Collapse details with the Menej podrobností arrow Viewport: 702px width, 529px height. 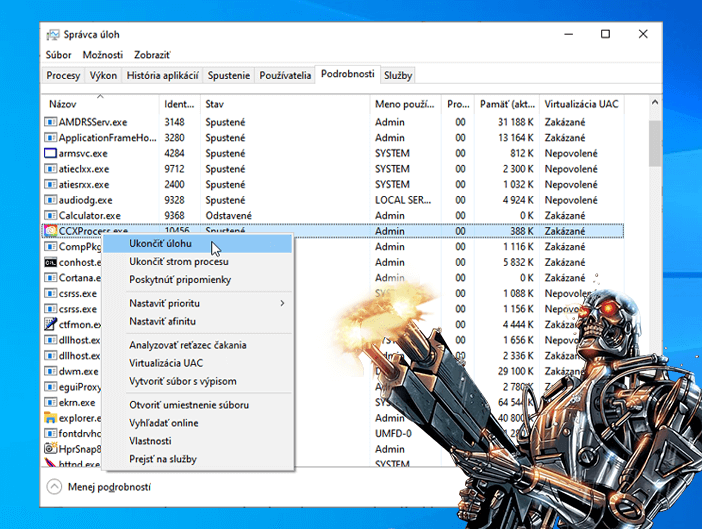pos(54,487)
